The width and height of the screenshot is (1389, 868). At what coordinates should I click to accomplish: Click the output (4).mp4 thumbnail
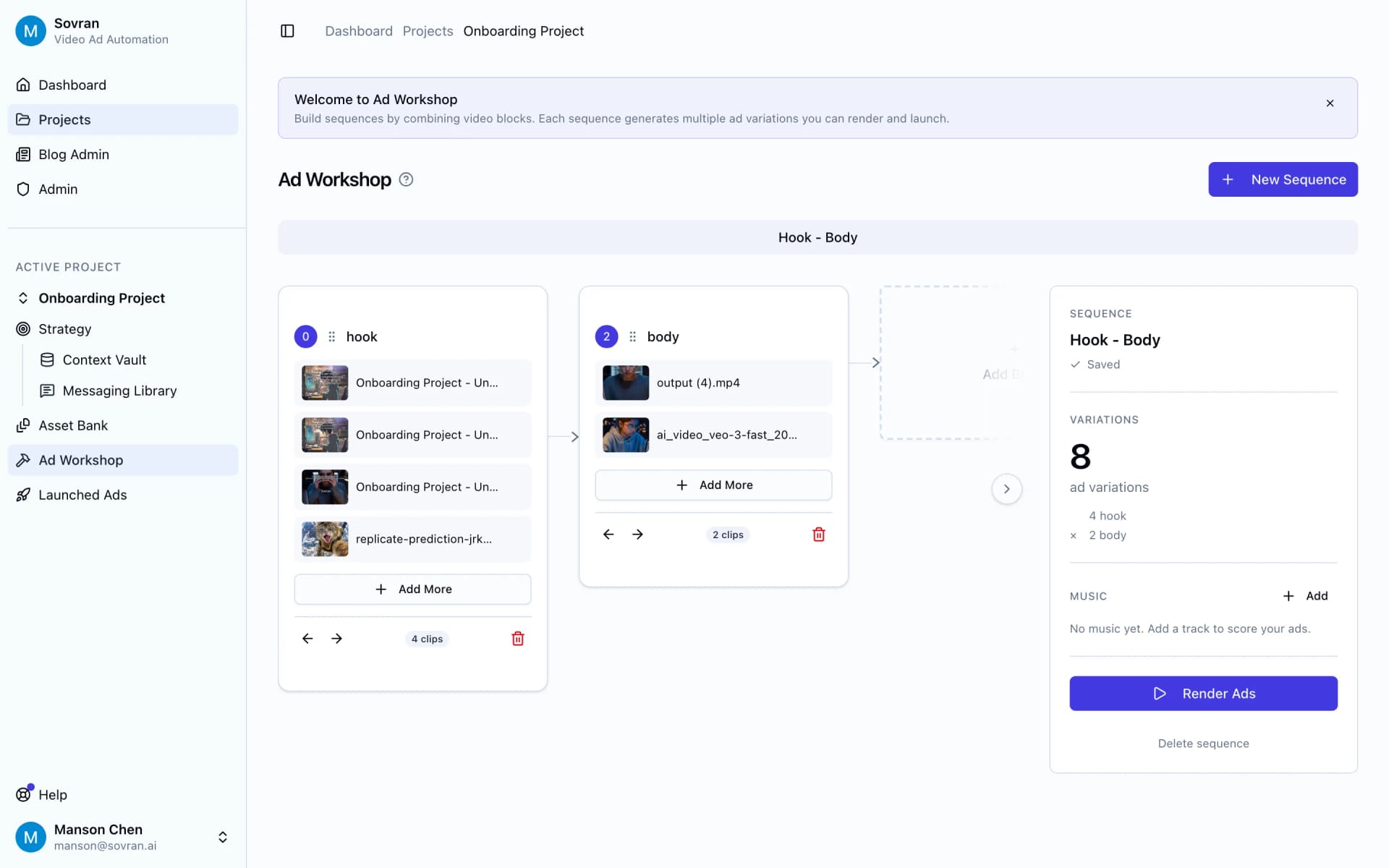pyautogui.click(x=625, y=383)
